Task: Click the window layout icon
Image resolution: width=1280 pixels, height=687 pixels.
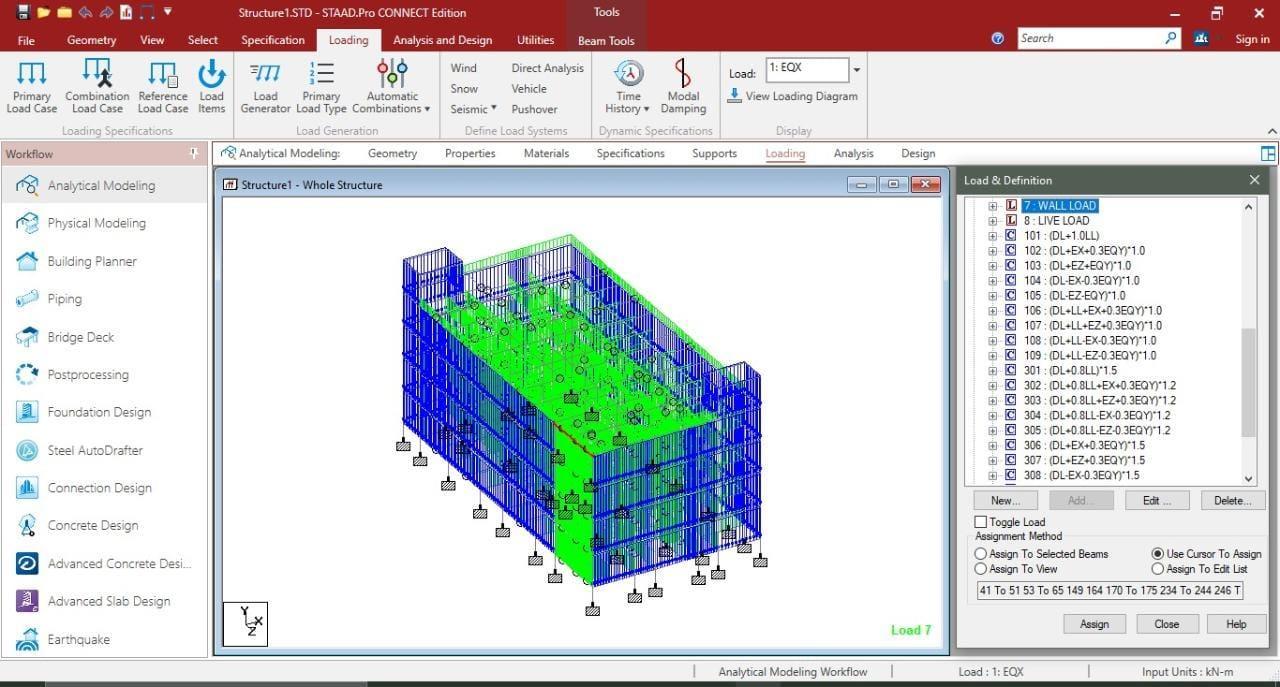Action: (1268, 154)
